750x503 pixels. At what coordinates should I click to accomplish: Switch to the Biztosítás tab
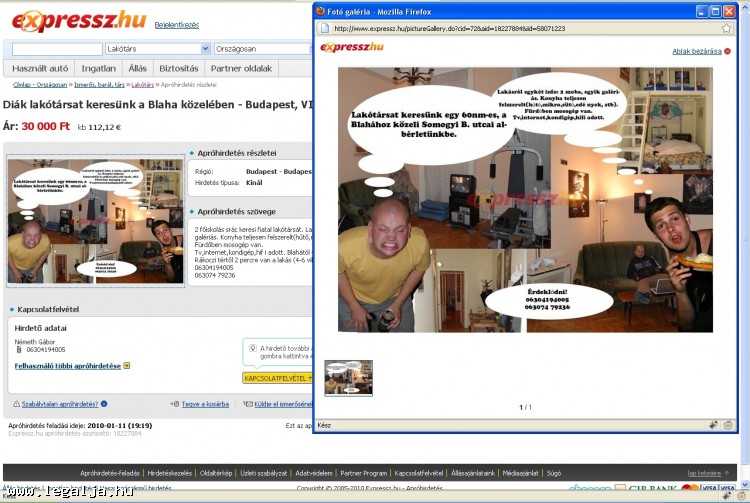[x=179, y=68]
